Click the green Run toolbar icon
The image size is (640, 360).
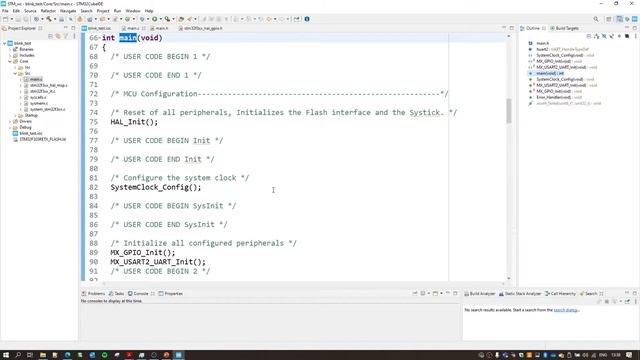point(155,19)
